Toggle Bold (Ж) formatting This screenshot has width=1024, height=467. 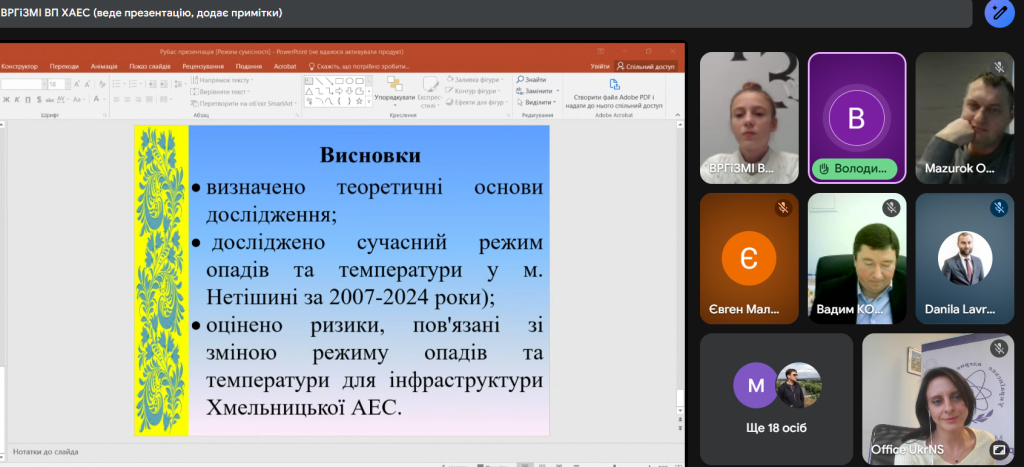tap(5, 100)
